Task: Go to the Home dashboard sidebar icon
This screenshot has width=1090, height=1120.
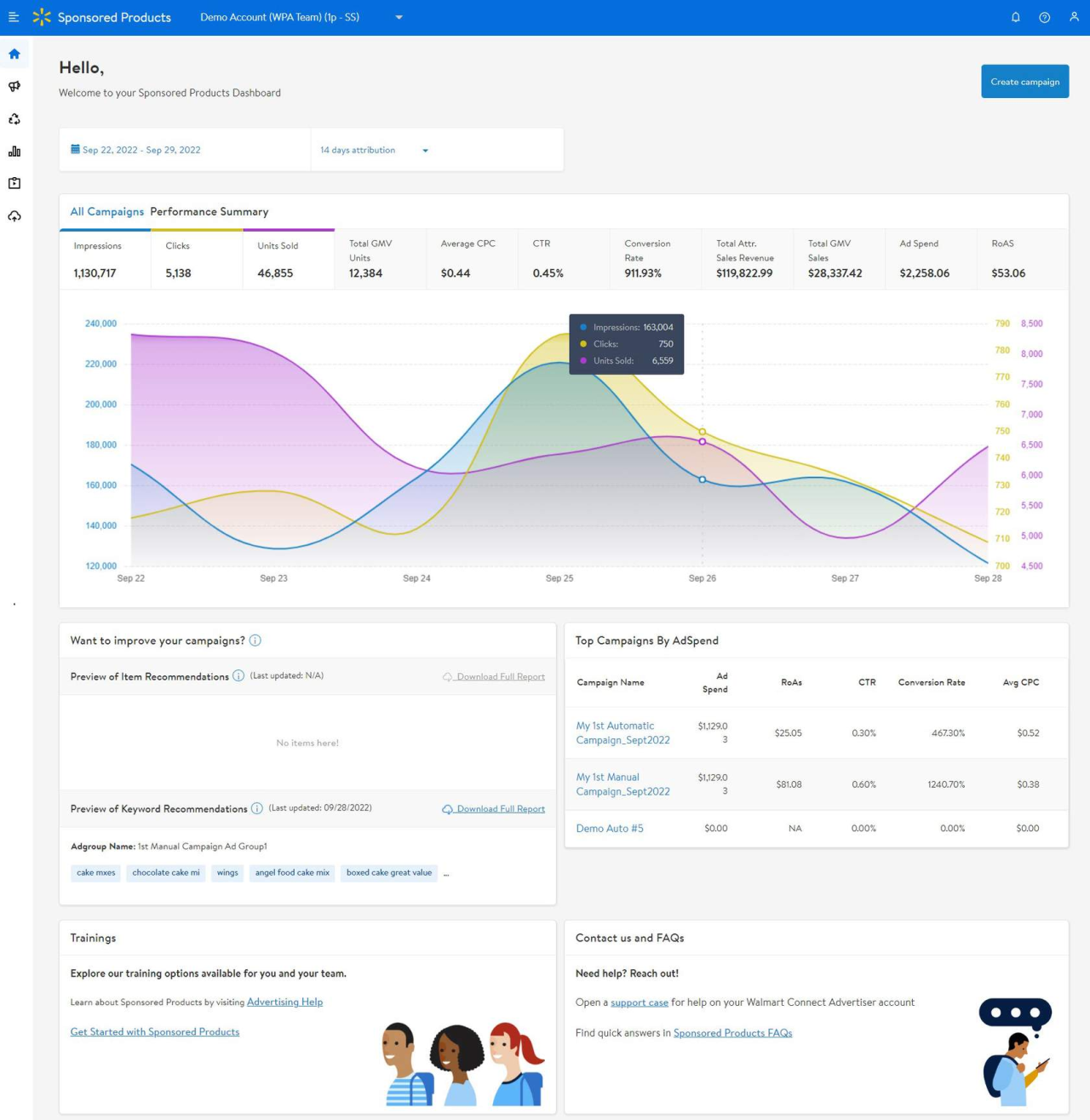Action: (14, 54)
